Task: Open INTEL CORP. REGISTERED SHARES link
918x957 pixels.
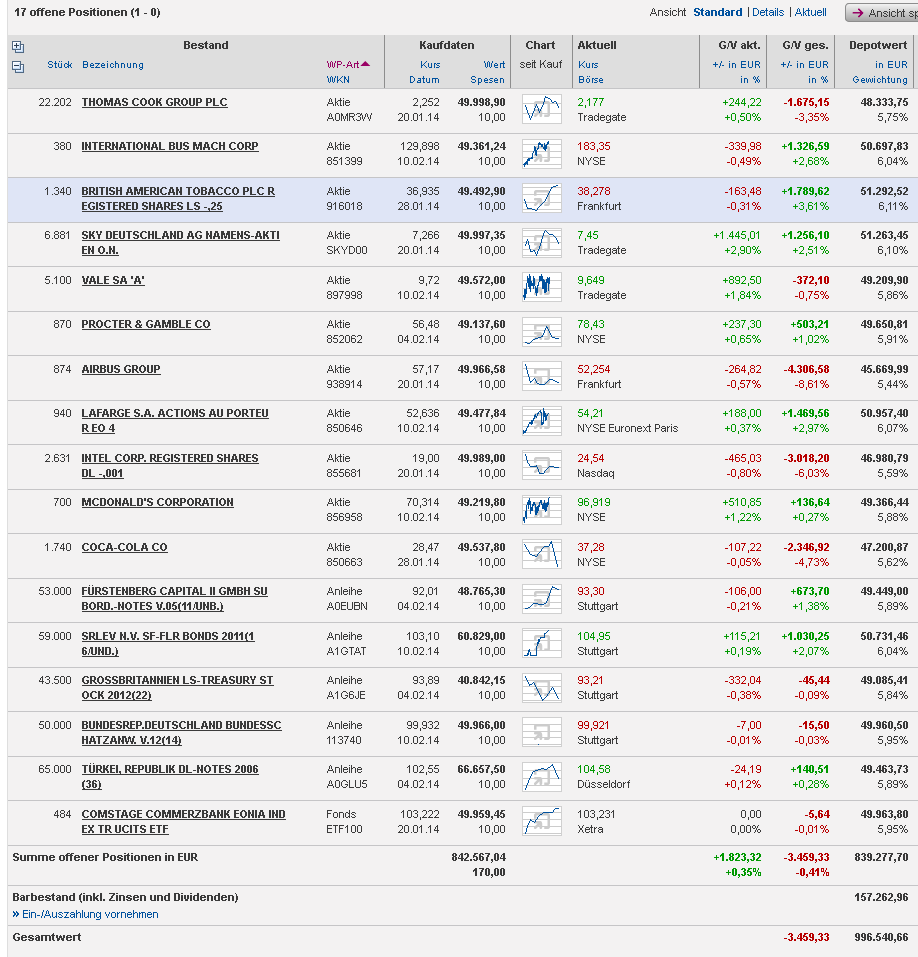Action: tap(170, 466)
